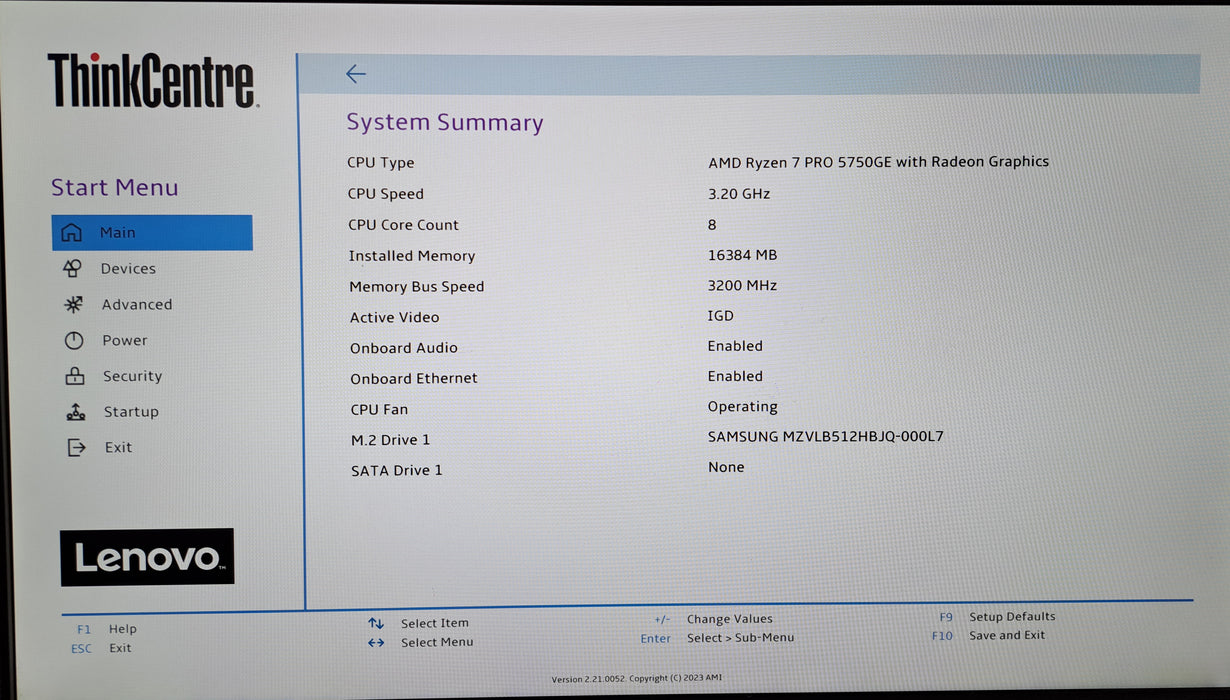Click F10 Save and Exit
Screen dimensions: 1230x700
pyautogui.click(x=988, y=635)
